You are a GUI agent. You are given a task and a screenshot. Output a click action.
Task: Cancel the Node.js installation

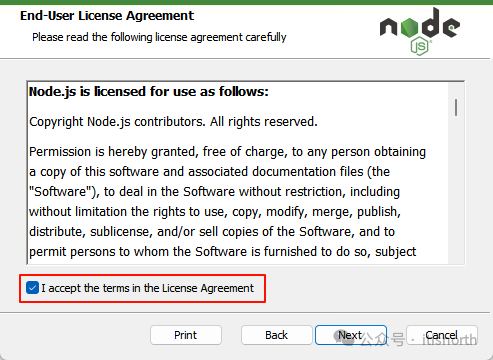click(442, 335)
